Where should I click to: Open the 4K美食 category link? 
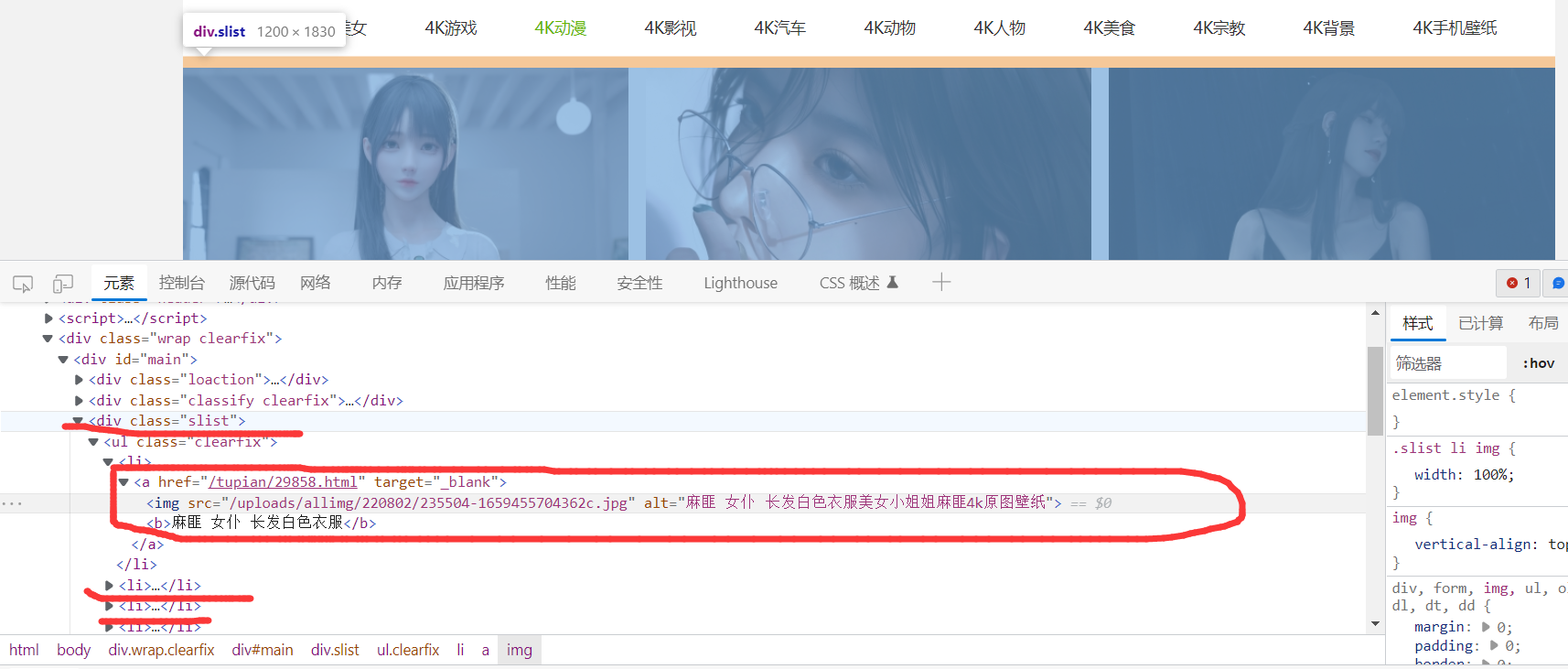1110,28
